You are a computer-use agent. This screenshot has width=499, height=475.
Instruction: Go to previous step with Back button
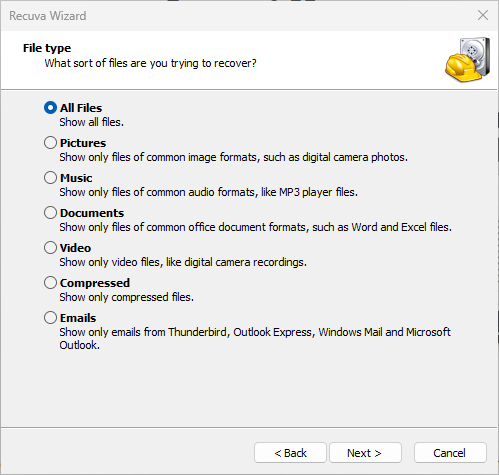tap(290, 453)
